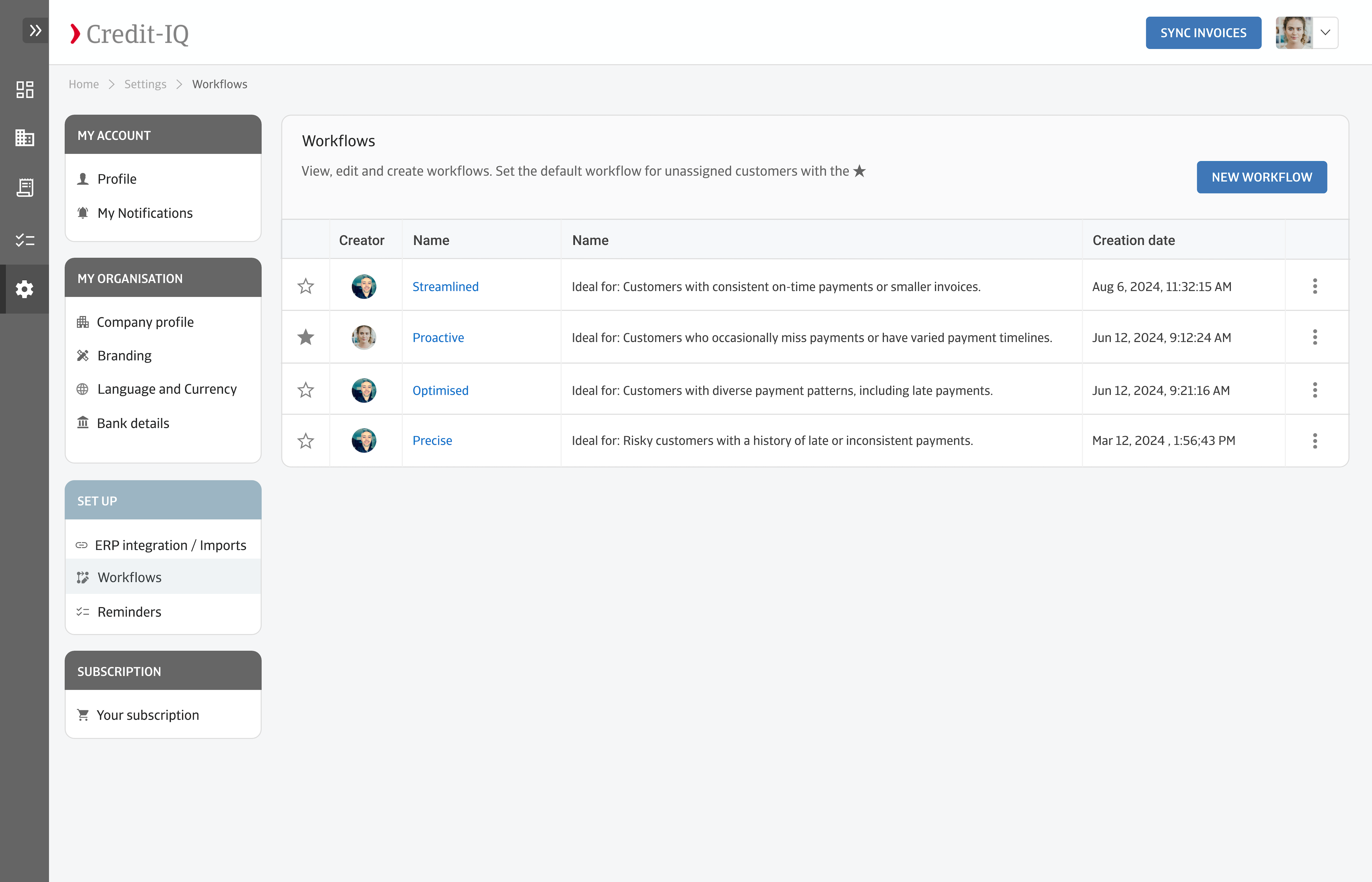
Task: Open the Optimised row three-dot menu
Action: 1315,391
